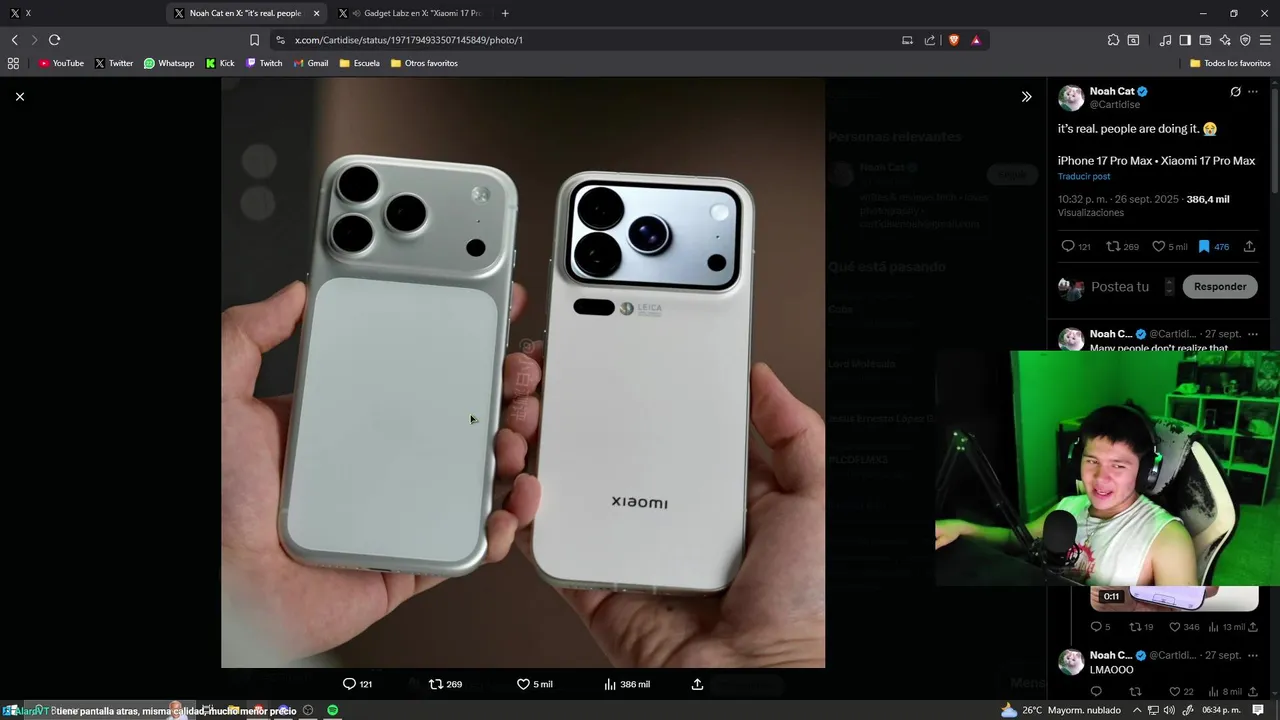
Task: Like the LMAOOO reply showing 22
Action: pyautogui.click(x=1175, y=691)
